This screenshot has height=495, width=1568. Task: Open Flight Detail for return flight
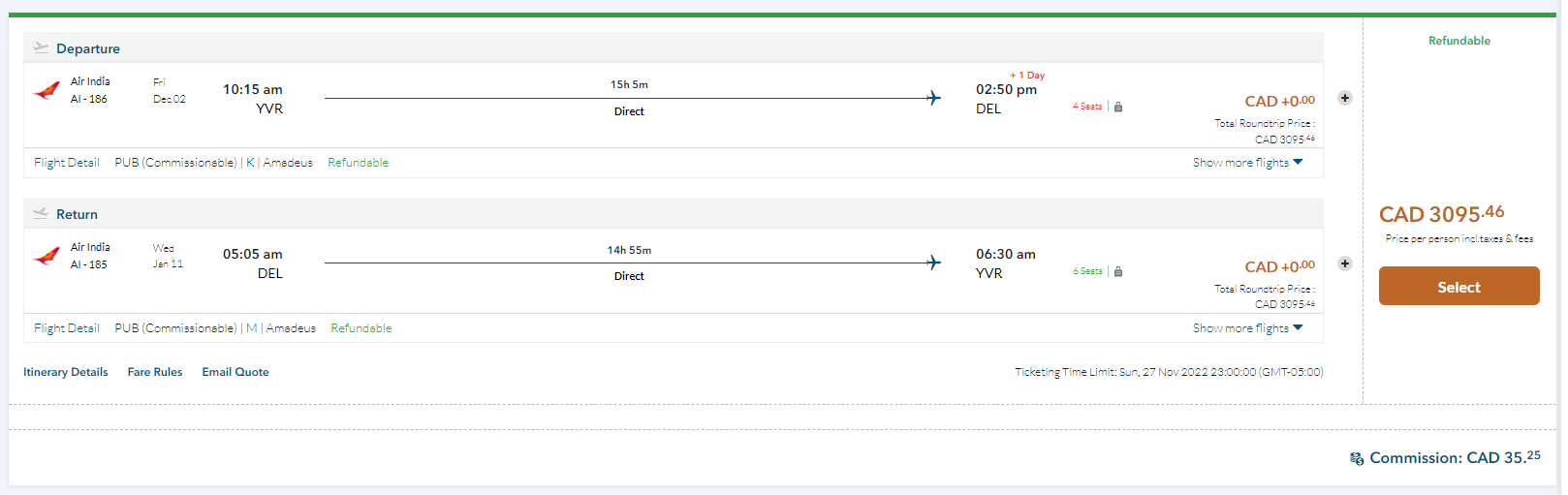67,328
